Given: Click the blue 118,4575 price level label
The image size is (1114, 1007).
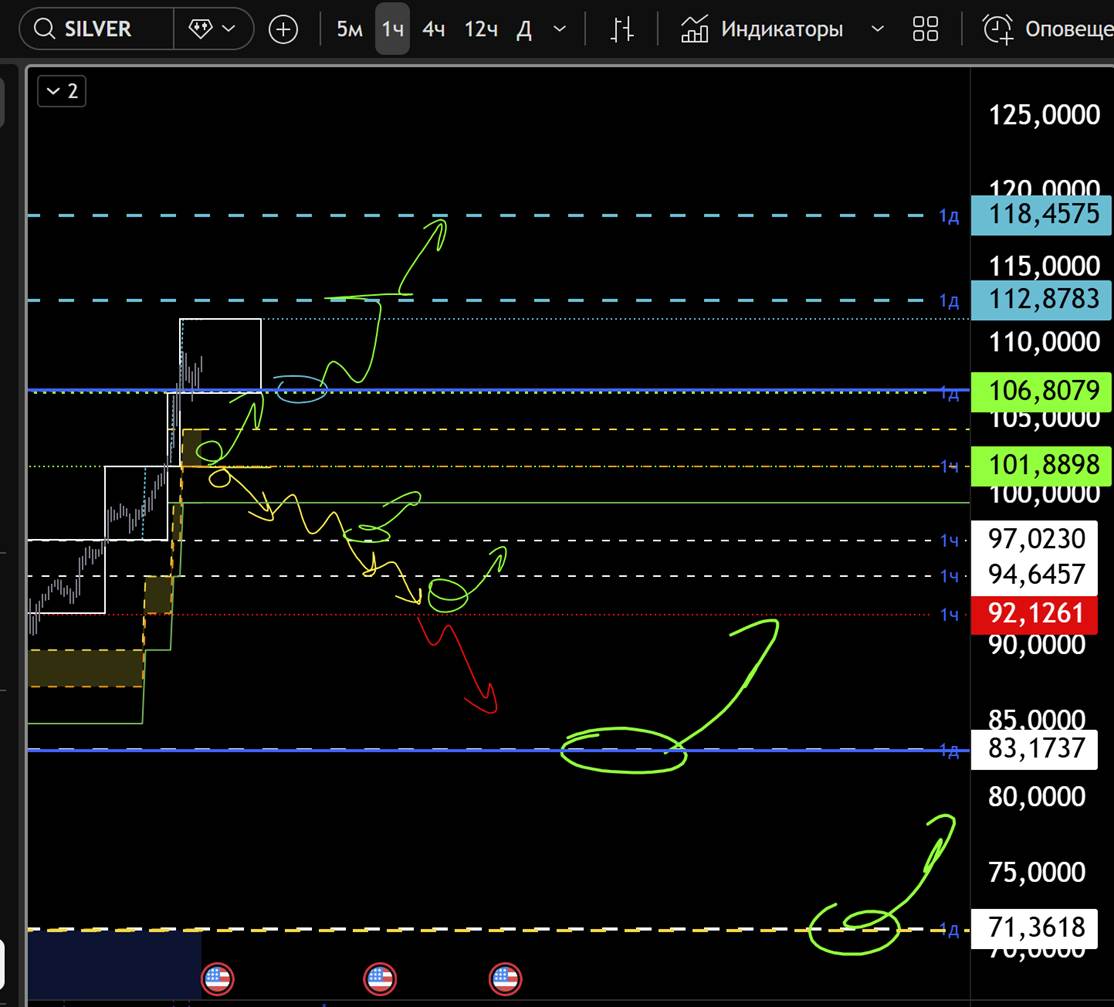Looking at the screenshot, I should 1043,214.
